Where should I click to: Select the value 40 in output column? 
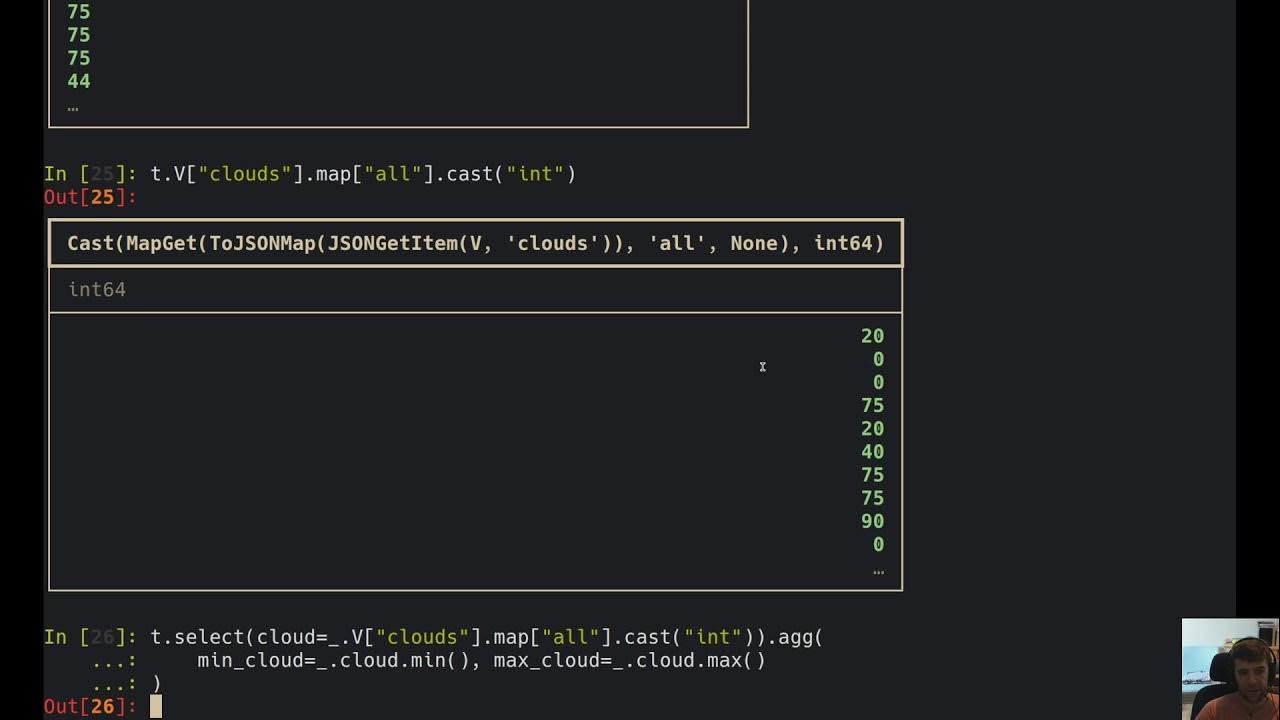(x=872, y=452)
